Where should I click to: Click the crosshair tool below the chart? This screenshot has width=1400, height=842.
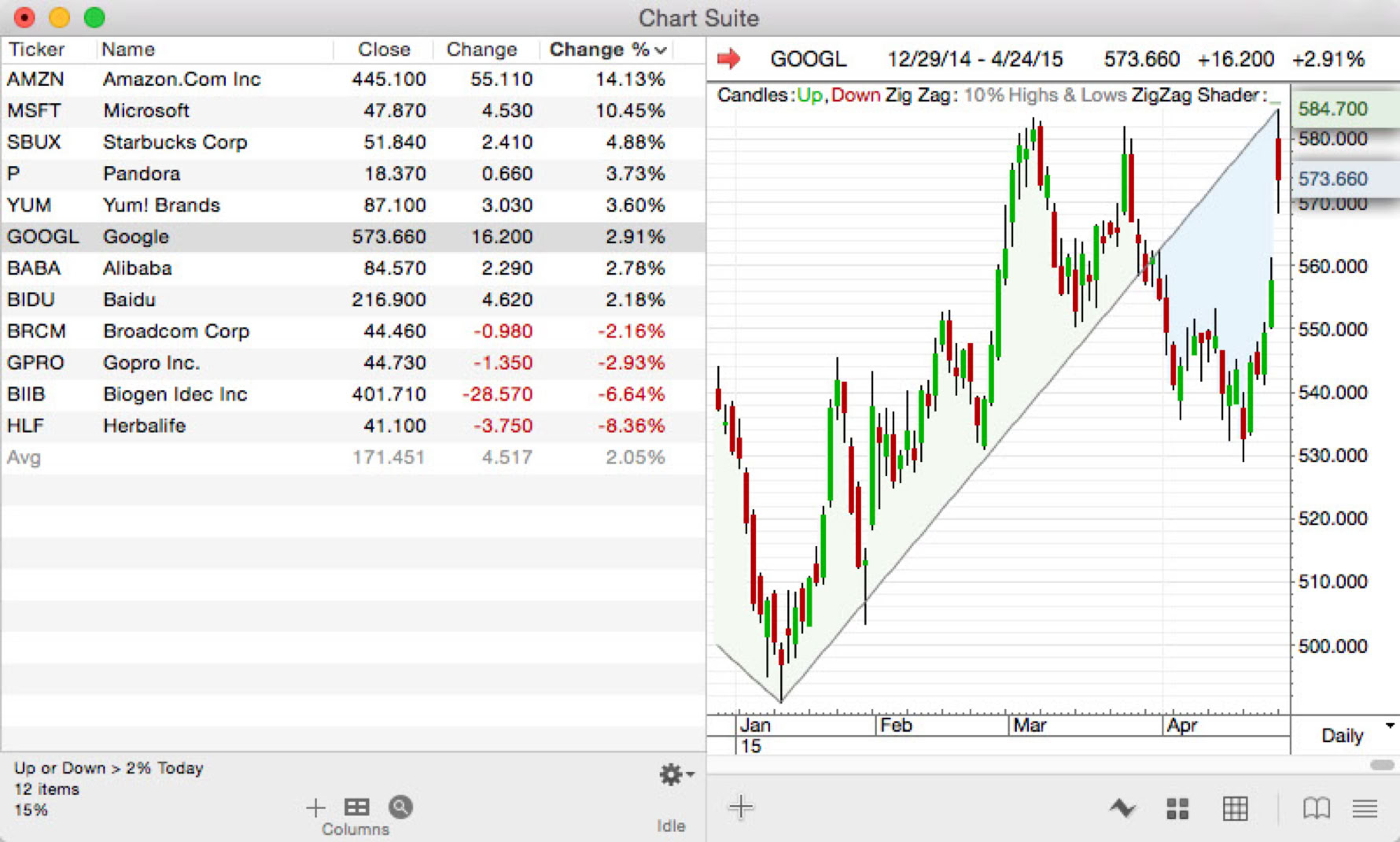coord(740,807)
